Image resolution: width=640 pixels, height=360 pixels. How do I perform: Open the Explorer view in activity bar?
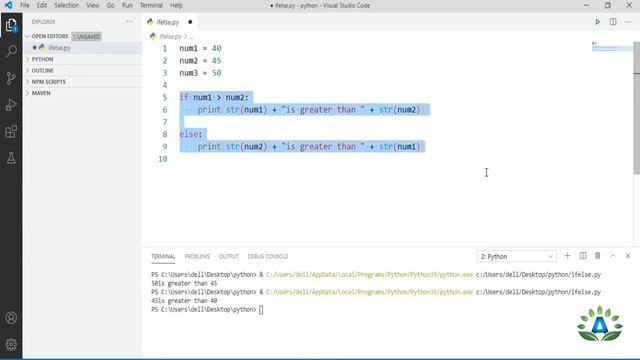pyautogui.click(x=11, y=26)
